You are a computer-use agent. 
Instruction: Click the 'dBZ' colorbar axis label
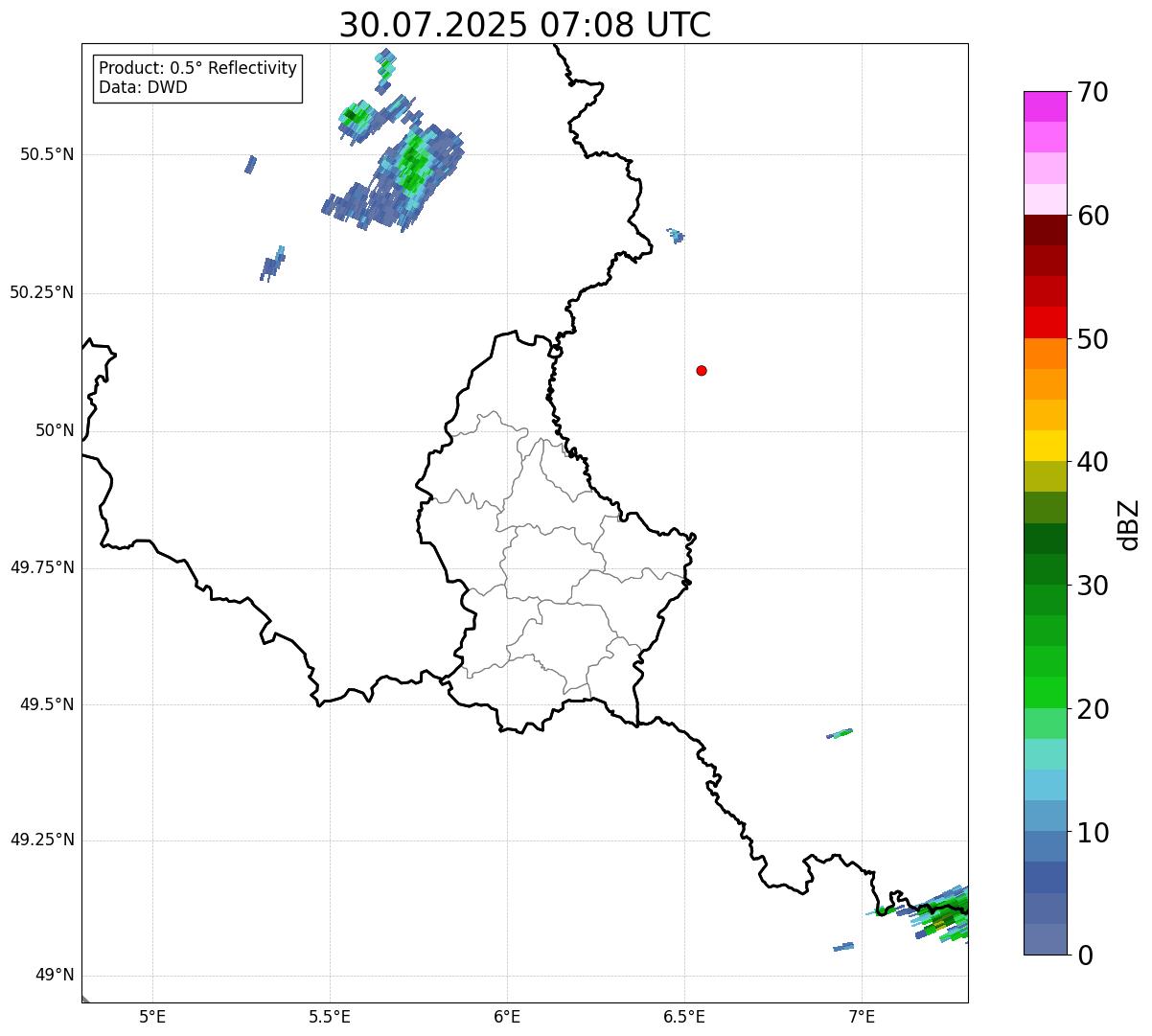(1129, 523)
